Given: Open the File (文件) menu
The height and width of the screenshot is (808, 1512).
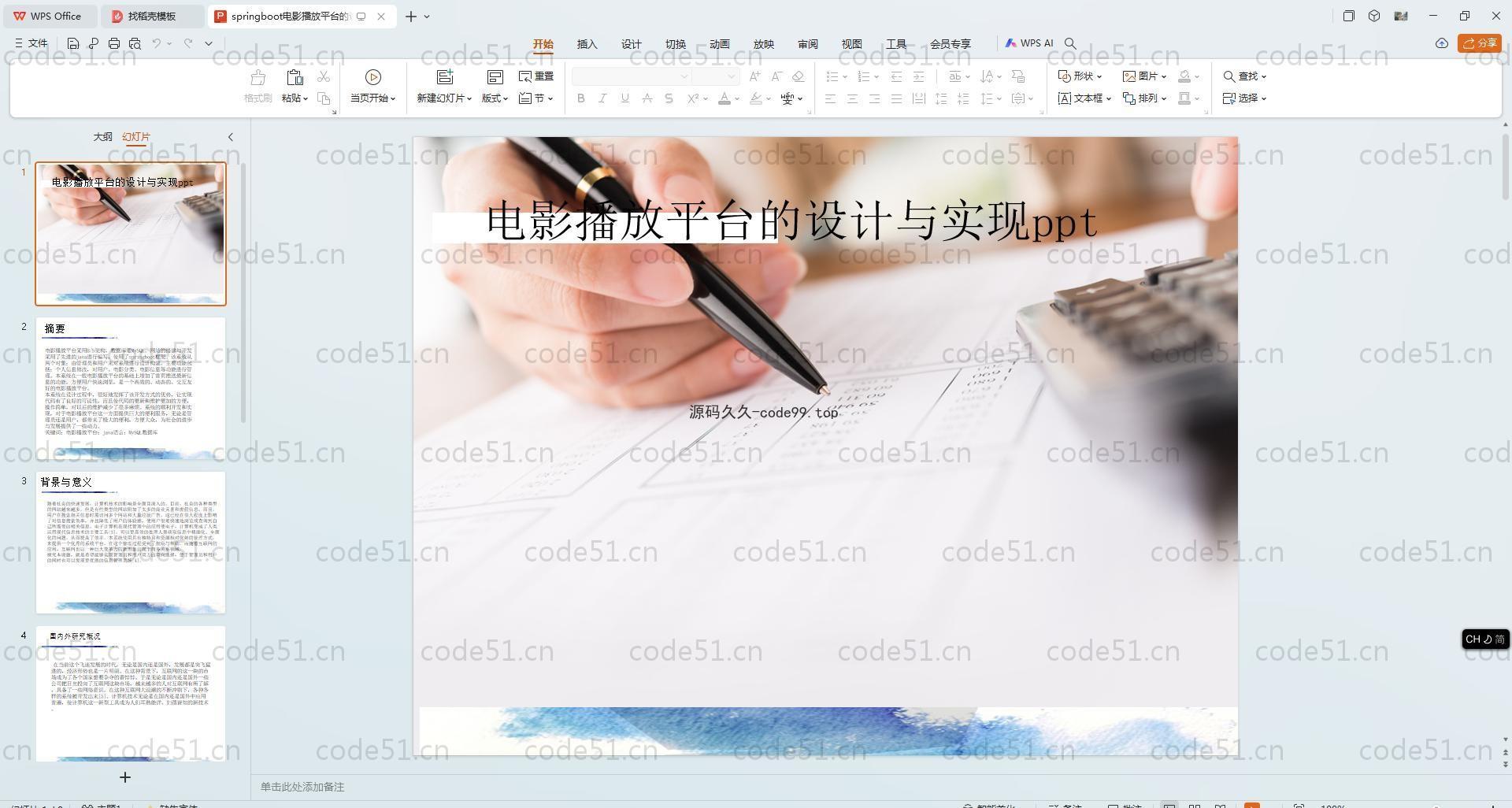Looking at the screenshot, I should pos(31,43).
